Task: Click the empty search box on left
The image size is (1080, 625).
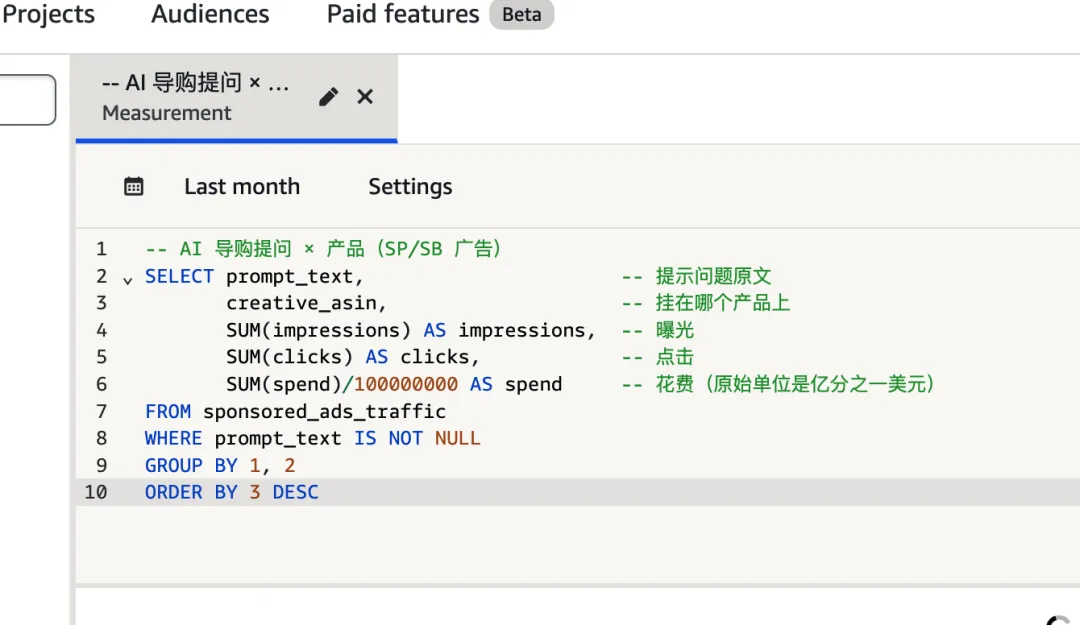Action: tap(28, 100)
